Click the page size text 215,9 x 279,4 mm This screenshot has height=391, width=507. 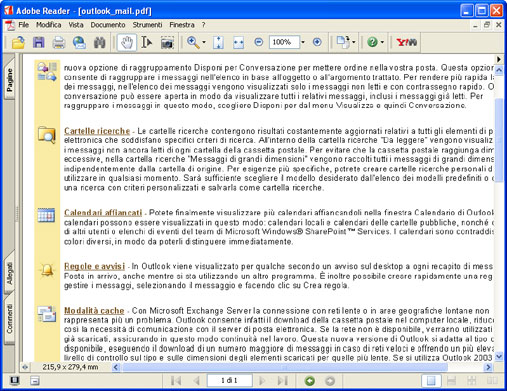tap(70, 367)
